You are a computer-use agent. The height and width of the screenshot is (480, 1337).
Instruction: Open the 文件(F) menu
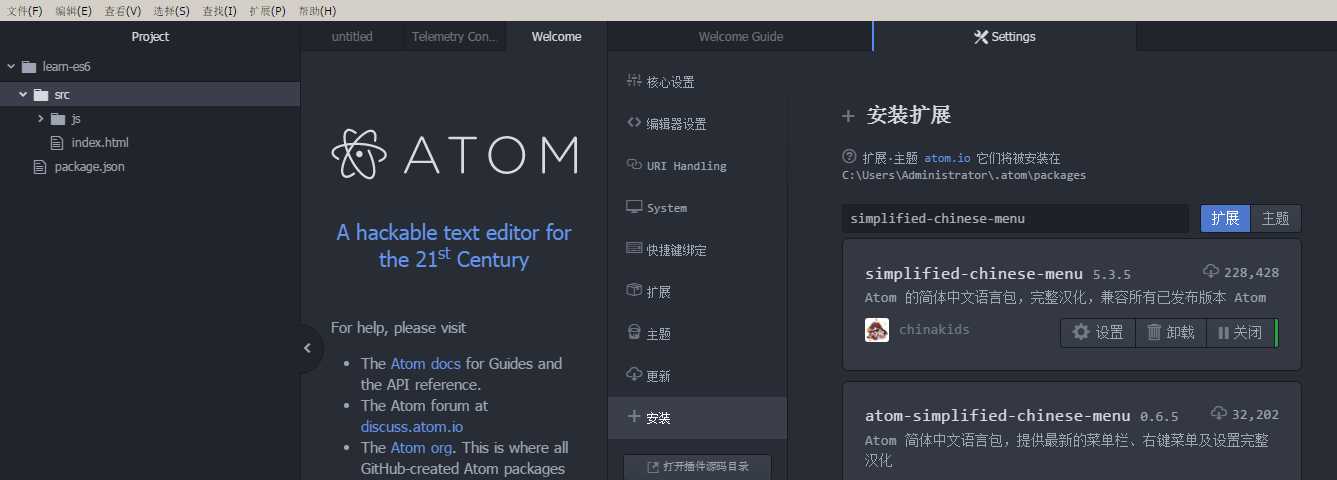25,10
